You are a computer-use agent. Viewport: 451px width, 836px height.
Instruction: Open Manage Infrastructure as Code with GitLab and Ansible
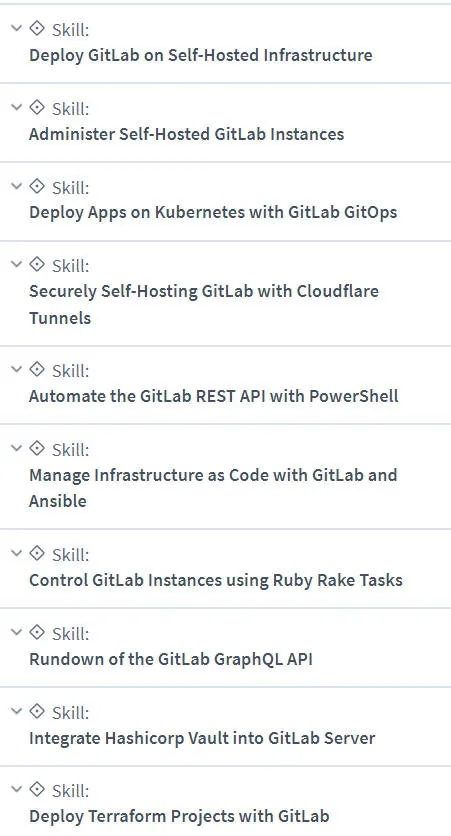click(213, 488)
